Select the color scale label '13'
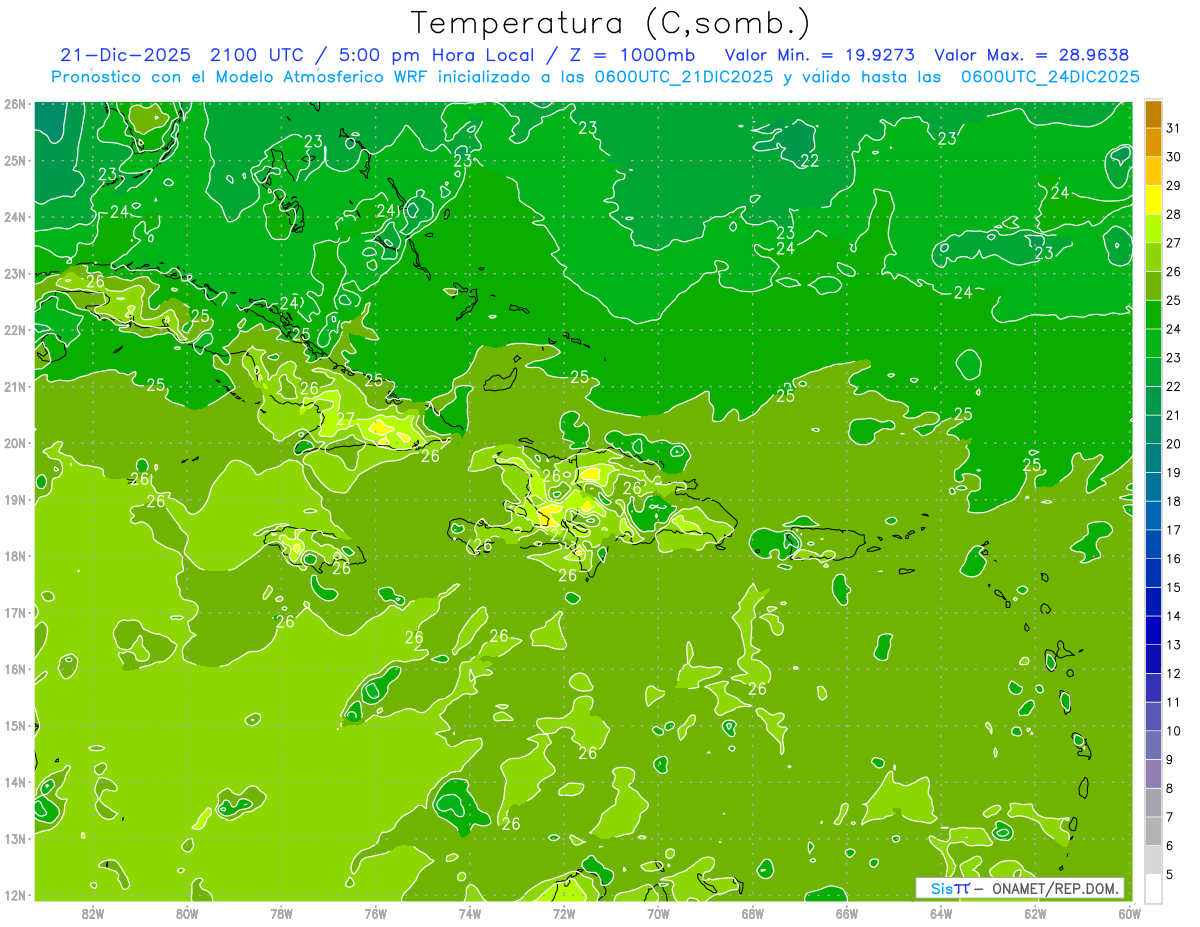Image resolution: width=1200 pixels, height=927 pixels. click(1174, 645)
